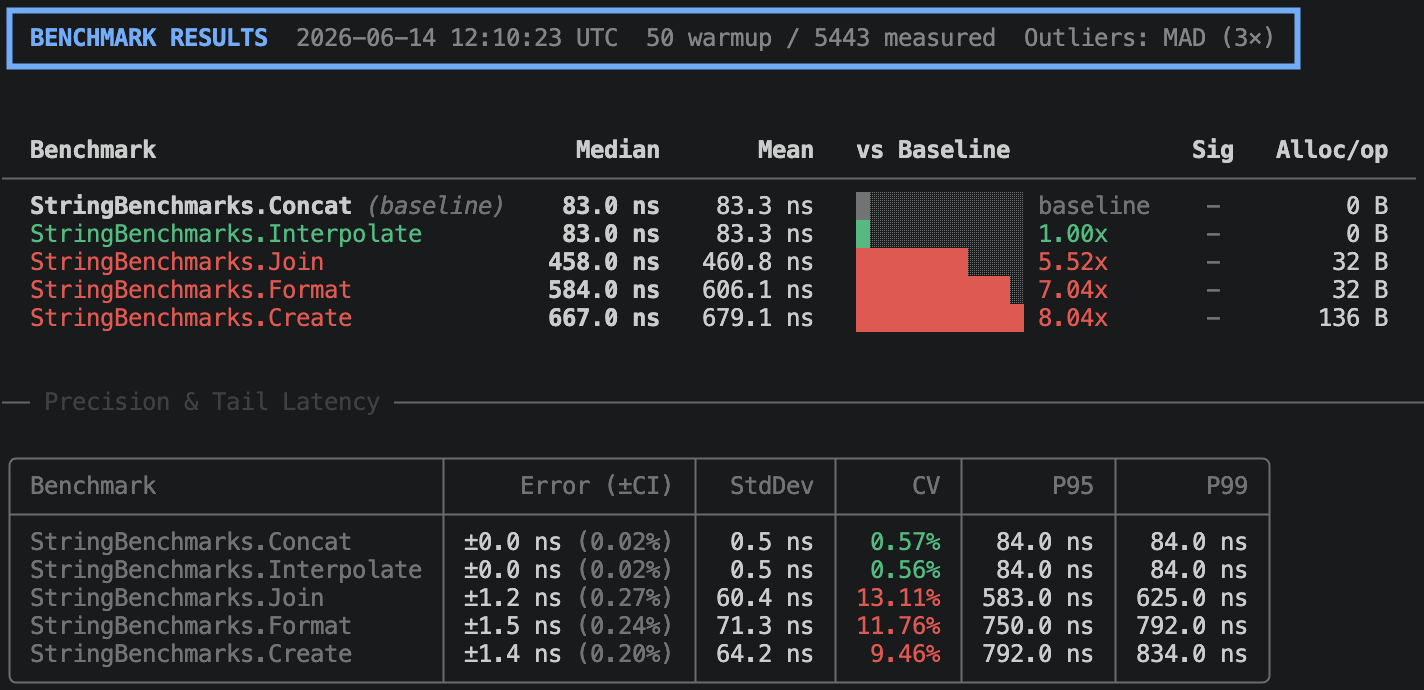The width and height of the screenshot is (1424, 690).
Task: Click the 'Error (±CI)' column header
Action: (x=596, y=486)
